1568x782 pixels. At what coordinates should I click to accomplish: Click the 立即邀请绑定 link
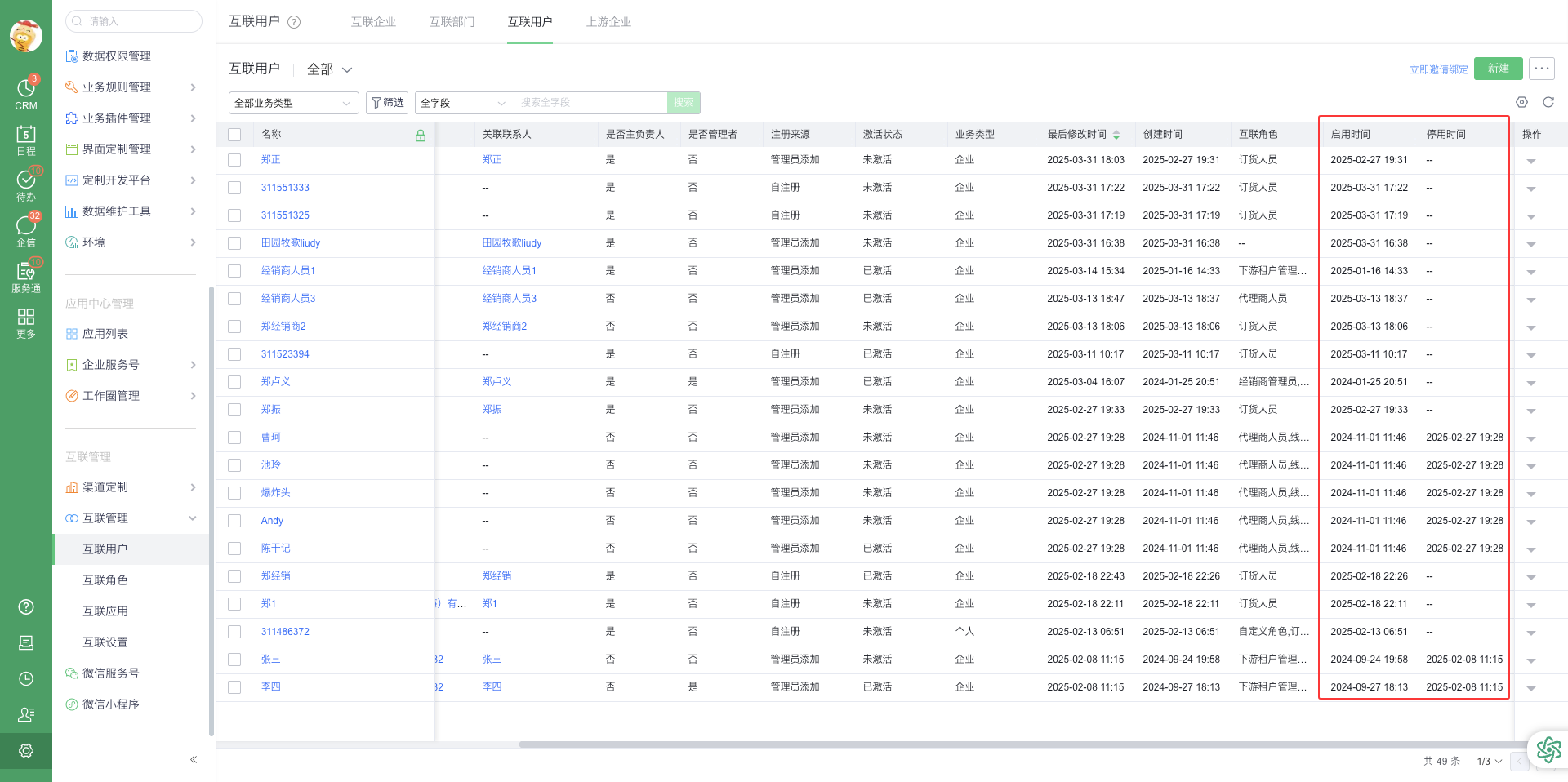(x=1438, y=69)
